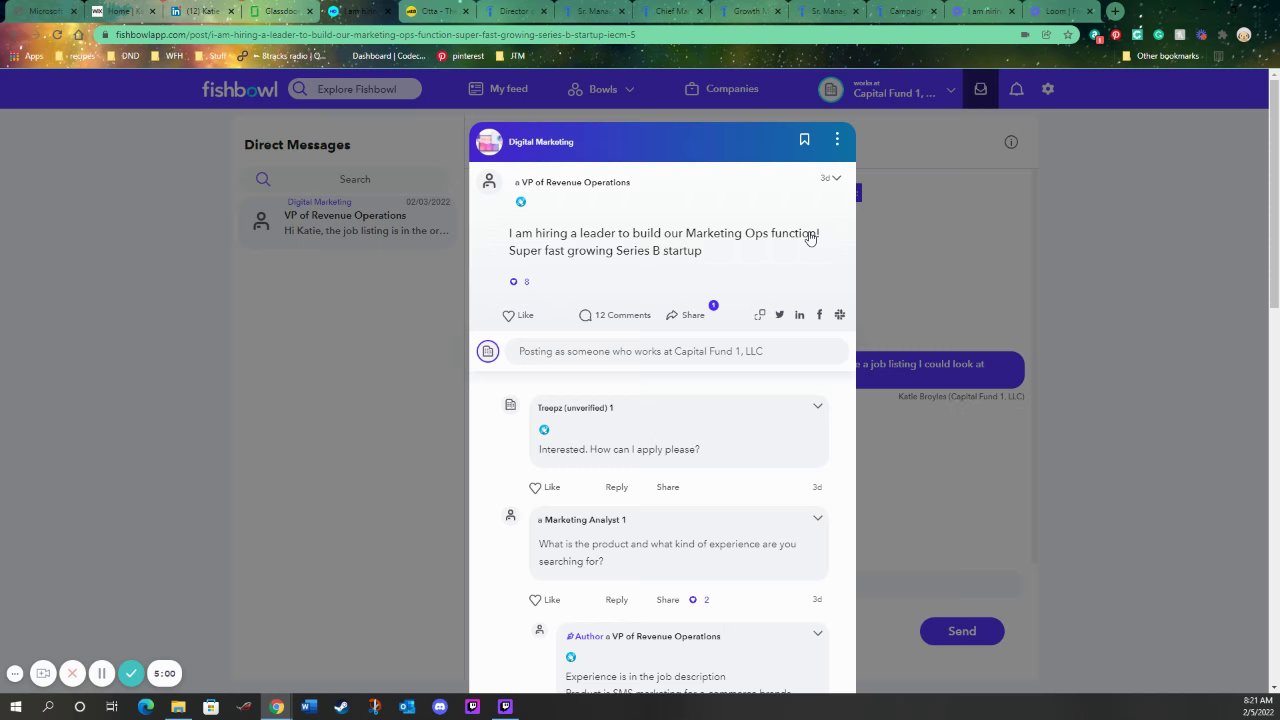The height and width of the screenshot is (720, 1280).
Task: Open Discord from the taskbar
Action: pyautogui.click(x=439, y=707)
